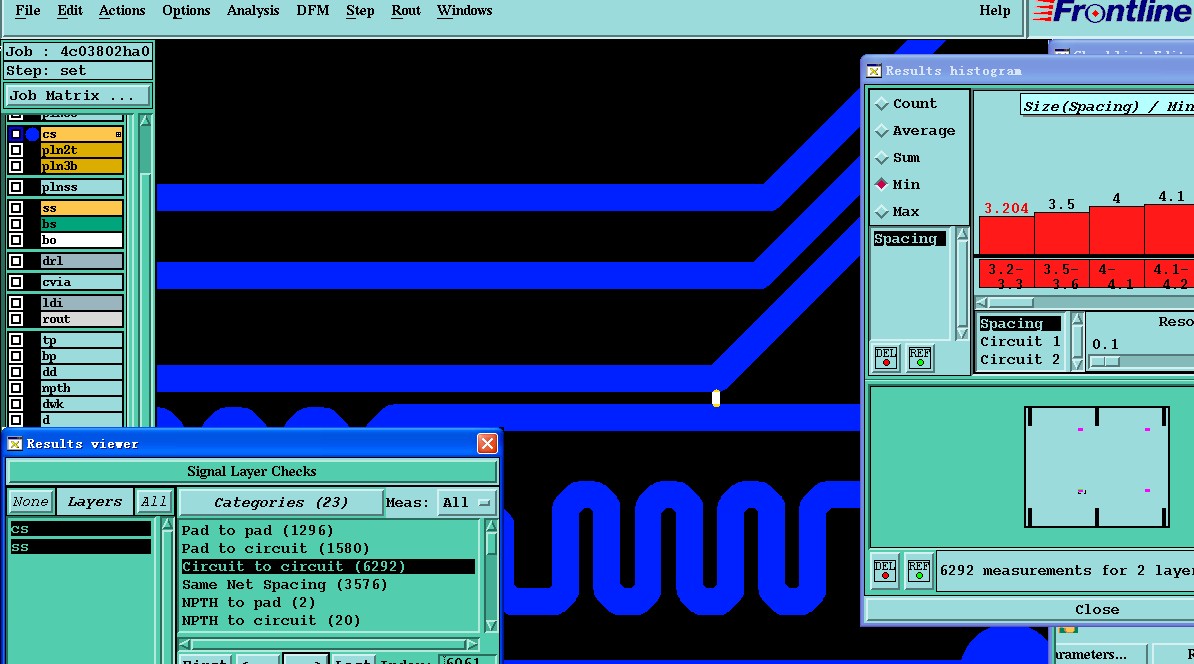The height and width of the screenshot is (664, 1194).
Task: Click the categories horizontal scroll-right arrow
Action: point(472,645)
